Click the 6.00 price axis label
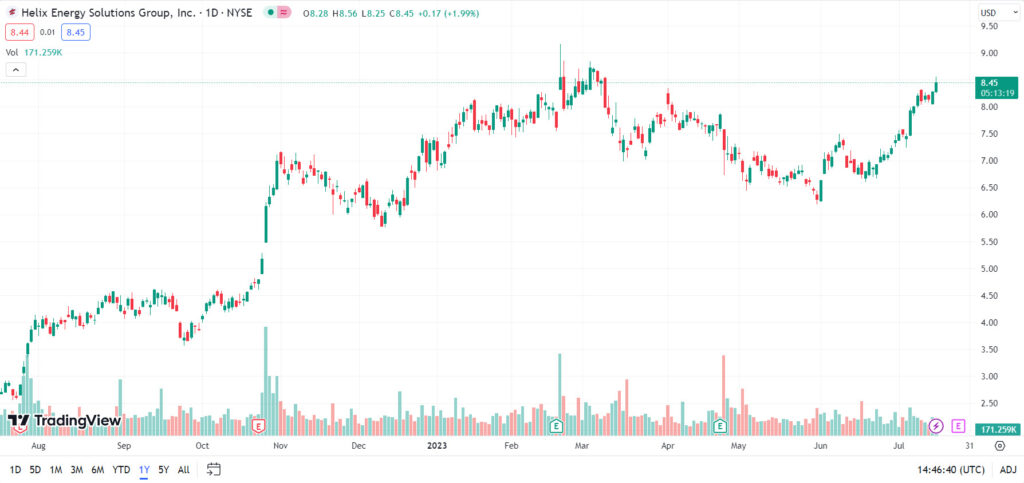Screen dimensions: 1024x483 pos(989,215)
